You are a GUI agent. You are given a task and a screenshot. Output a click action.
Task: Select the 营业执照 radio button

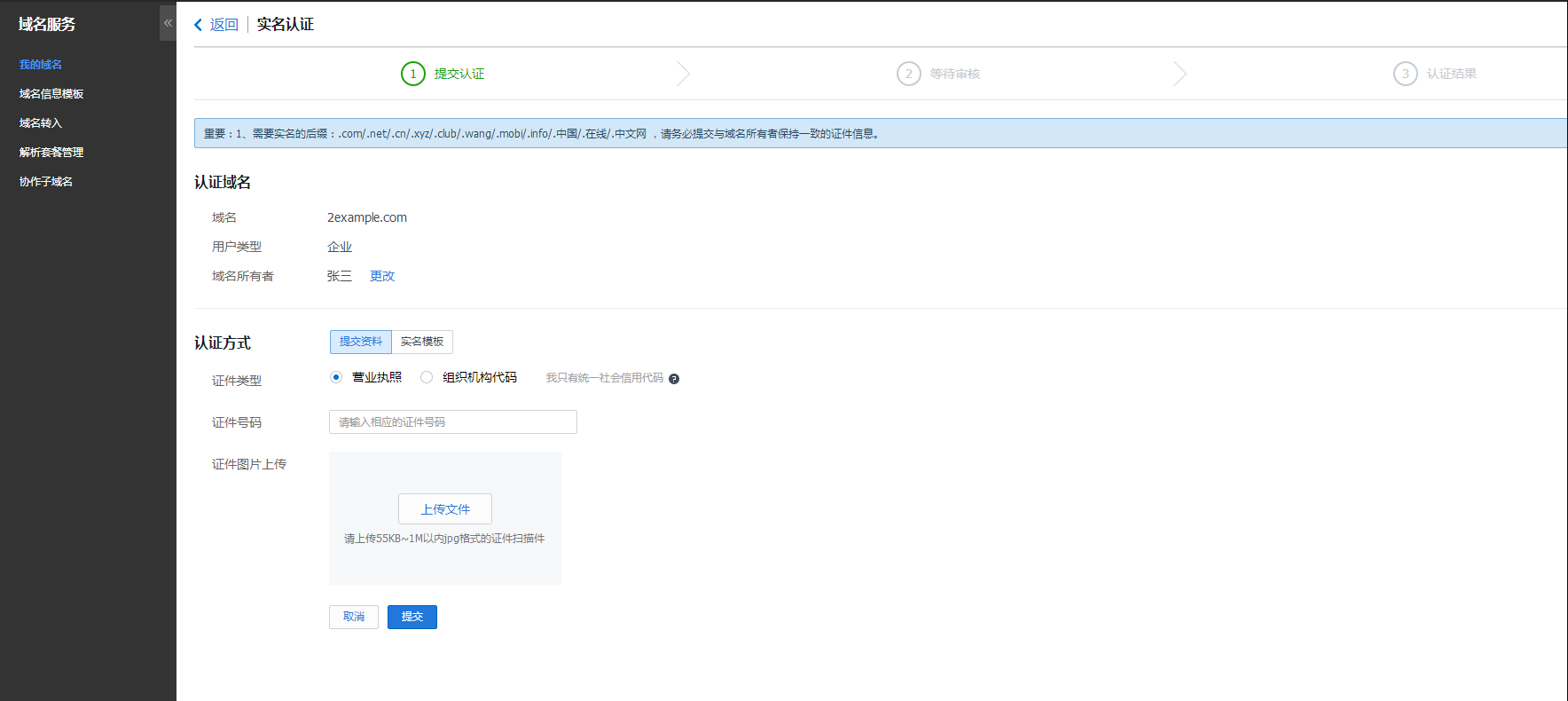tap(336, 377)
